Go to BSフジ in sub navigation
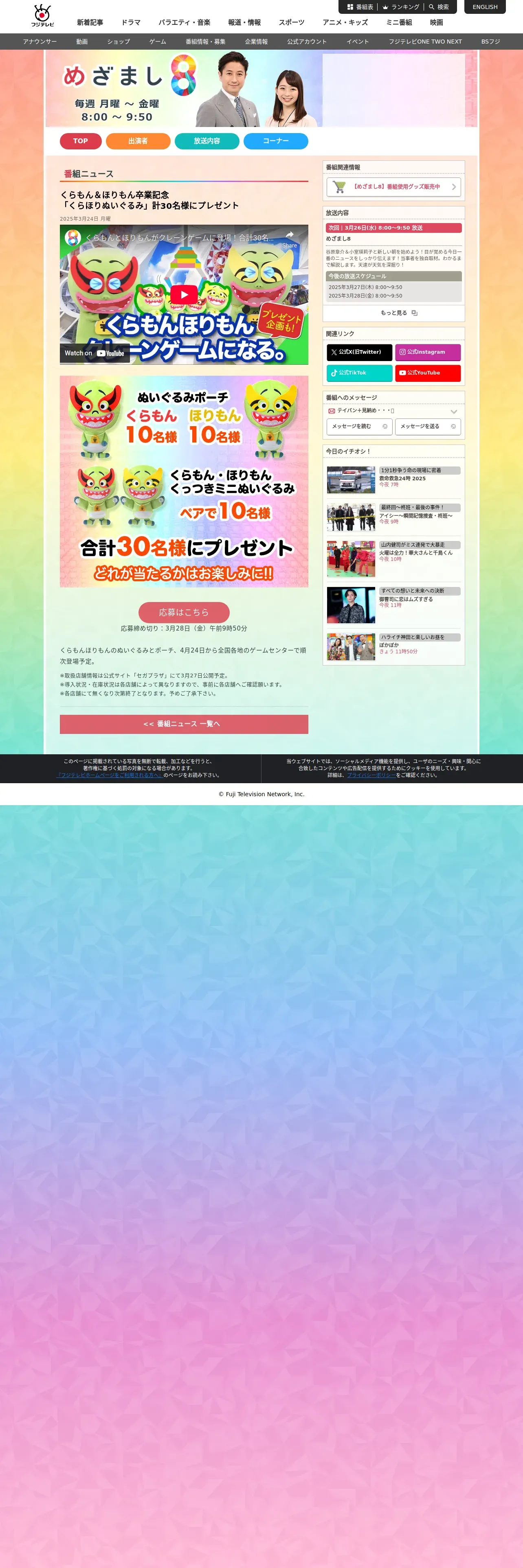The height and width of the screenshot is (1568, 523). (x=490, y=42)
